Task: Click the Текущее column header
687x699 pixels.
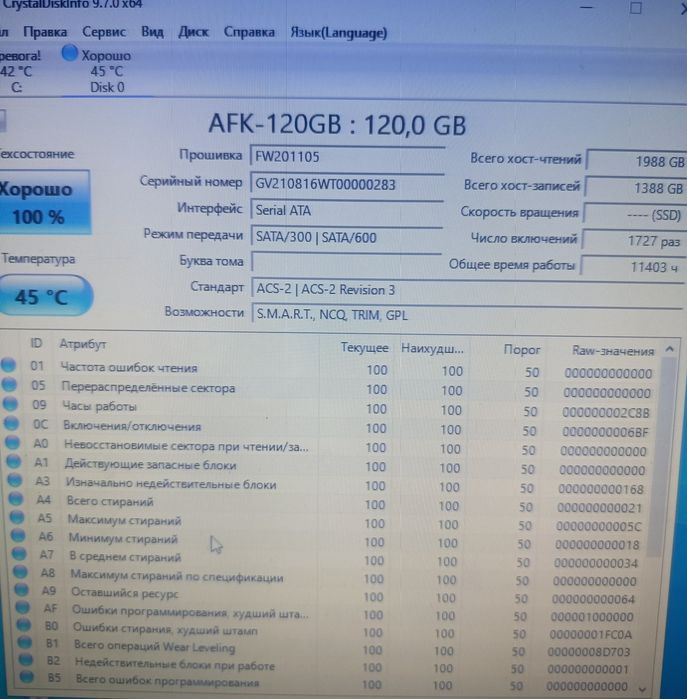Action: 364,347
